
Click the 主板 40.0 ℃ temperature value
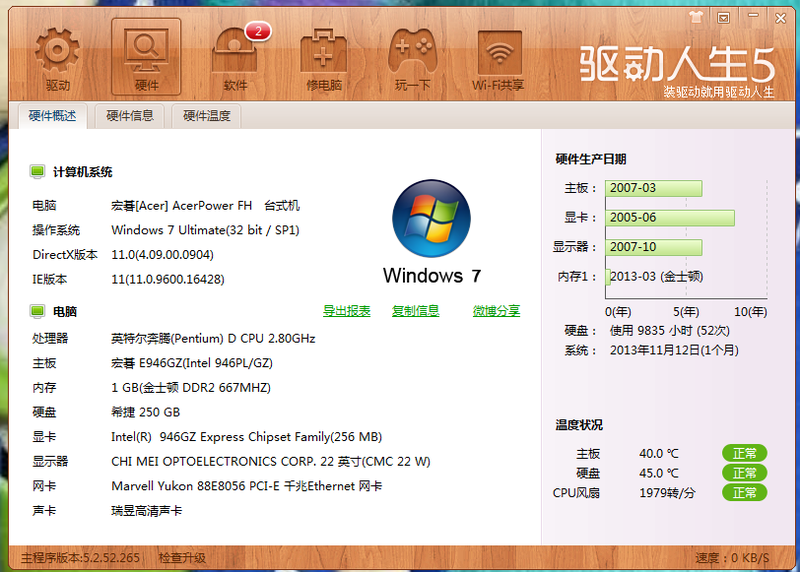click(x=659, y=453)
